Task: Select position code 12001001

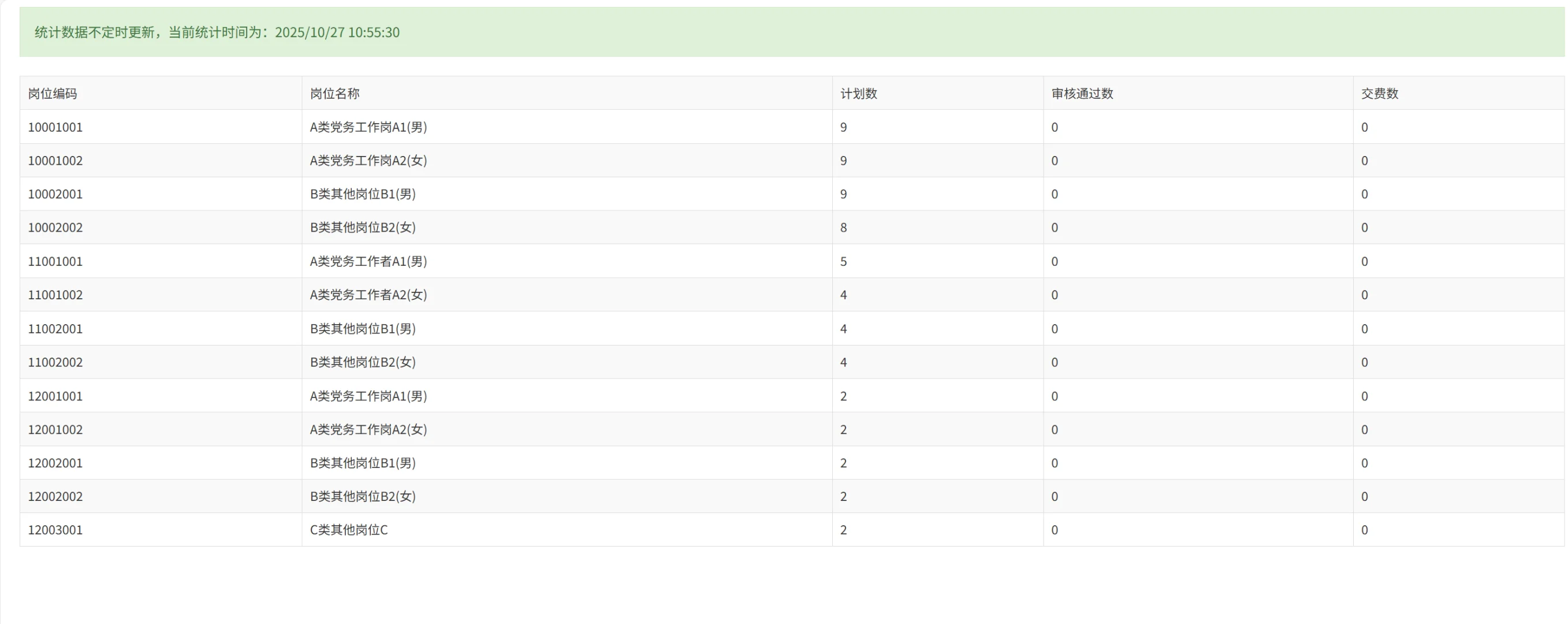Action: pyautogui.click(x=55, y=396)
